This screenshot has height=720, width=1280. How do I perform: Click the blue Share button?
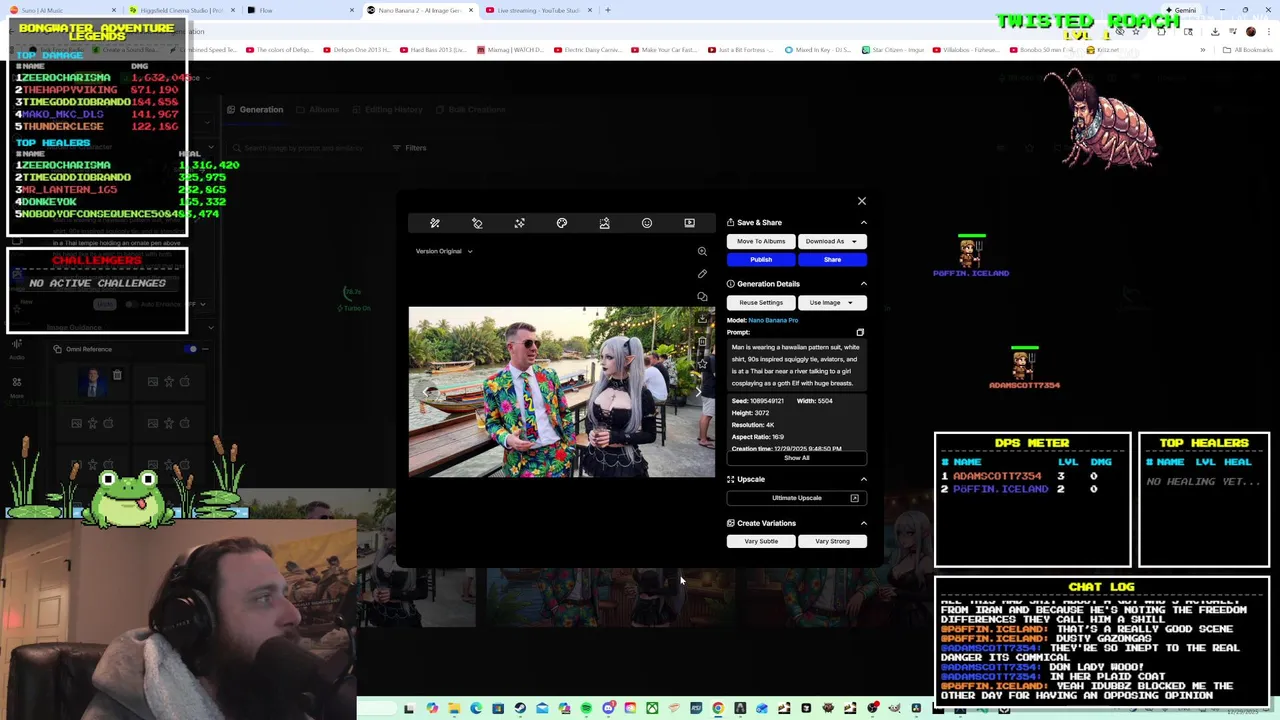[x=832, y=259]
